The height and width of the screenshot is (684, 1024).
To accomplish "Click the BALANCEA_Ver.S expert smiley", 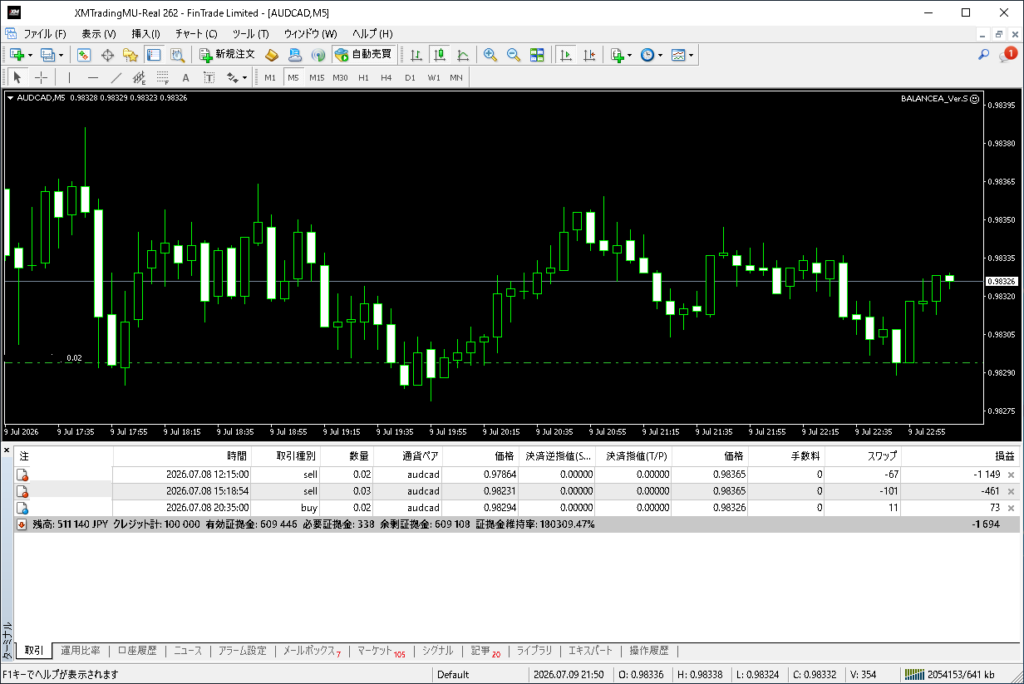I will (x=974, y=99).
